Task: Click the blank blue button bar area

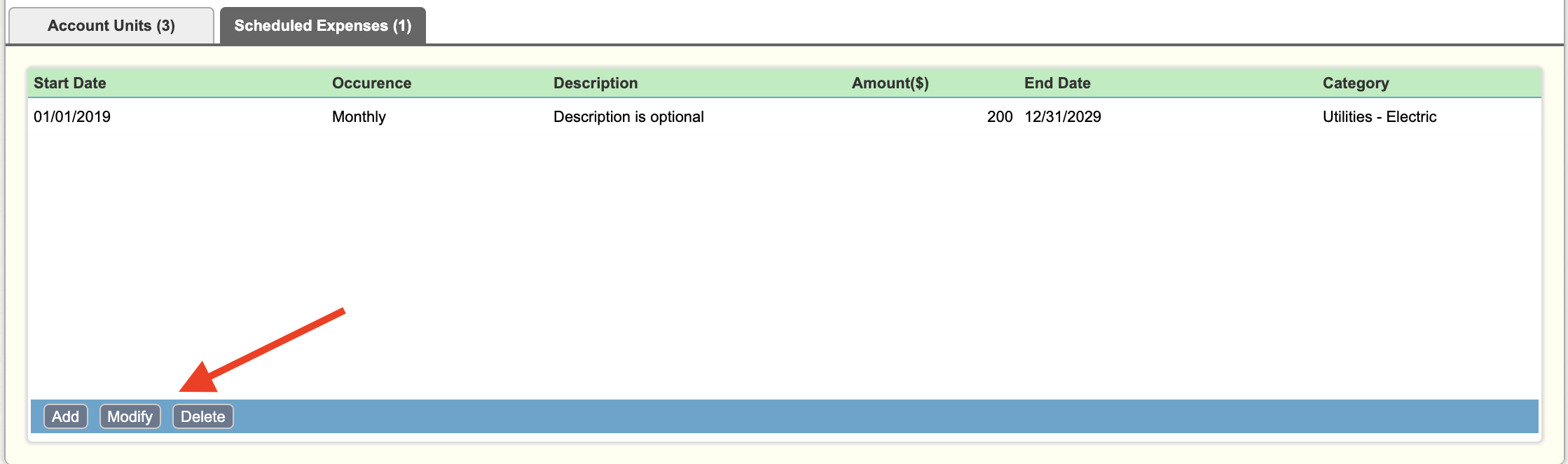Action: (x=883, y=416)
